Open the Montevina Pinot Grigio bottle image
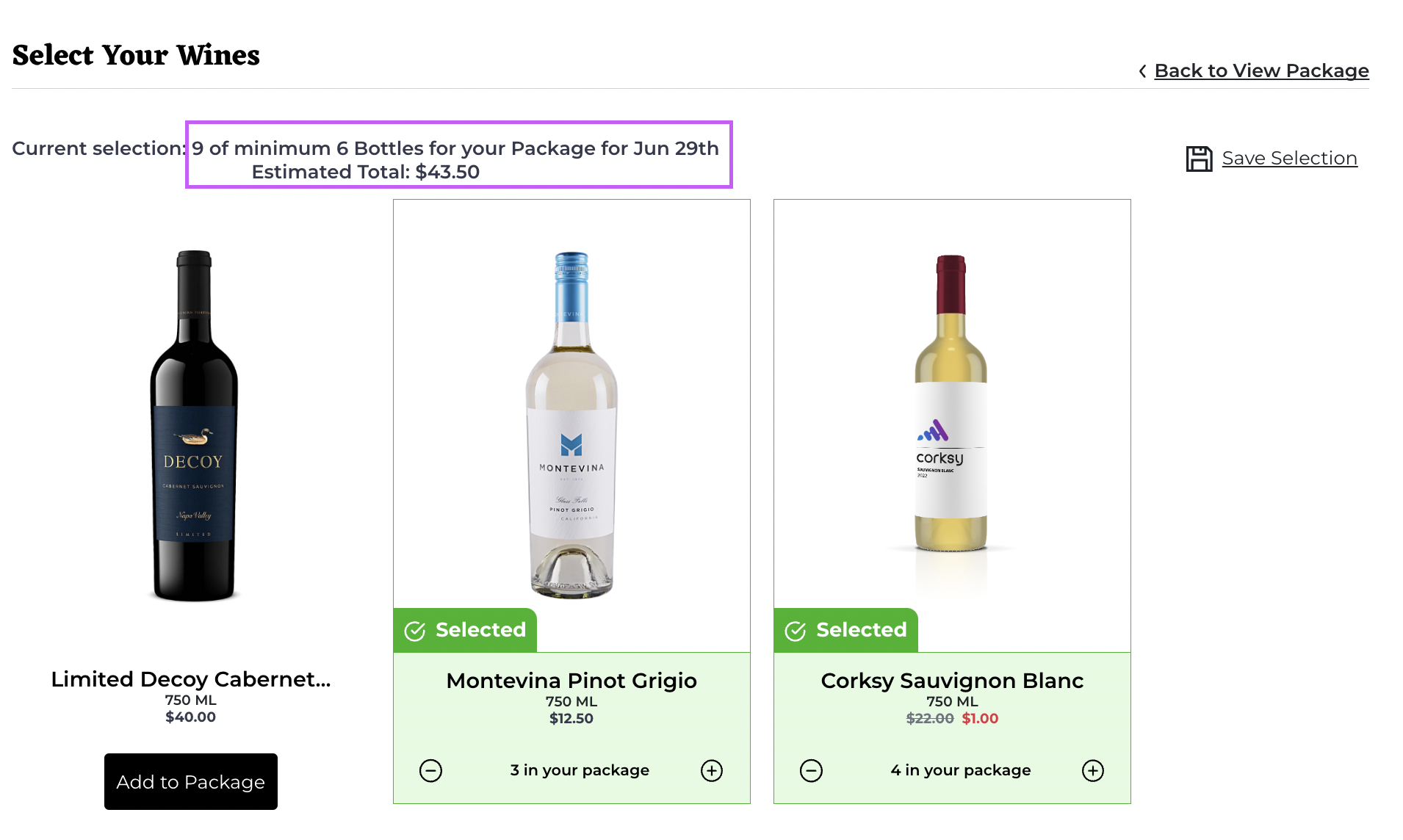 571,424
